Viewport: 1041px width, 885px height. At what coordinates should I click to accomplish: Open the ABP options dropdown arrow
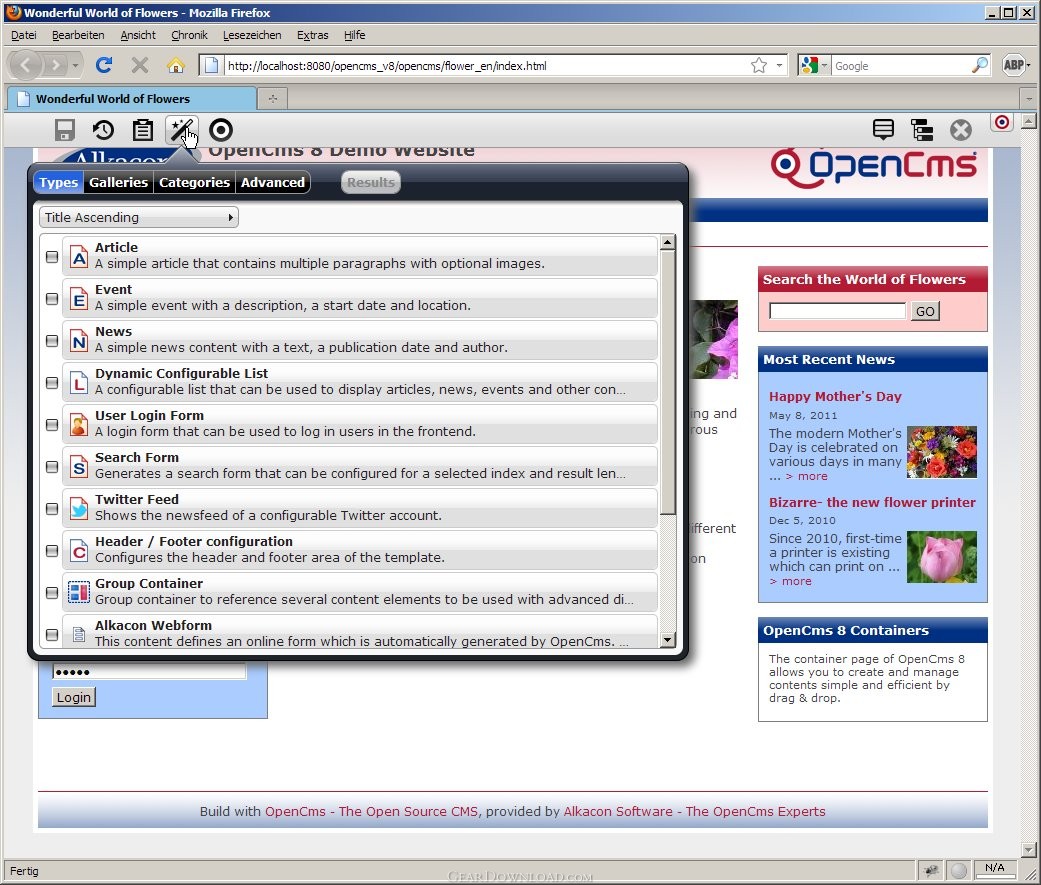(x=1028, y=65)
